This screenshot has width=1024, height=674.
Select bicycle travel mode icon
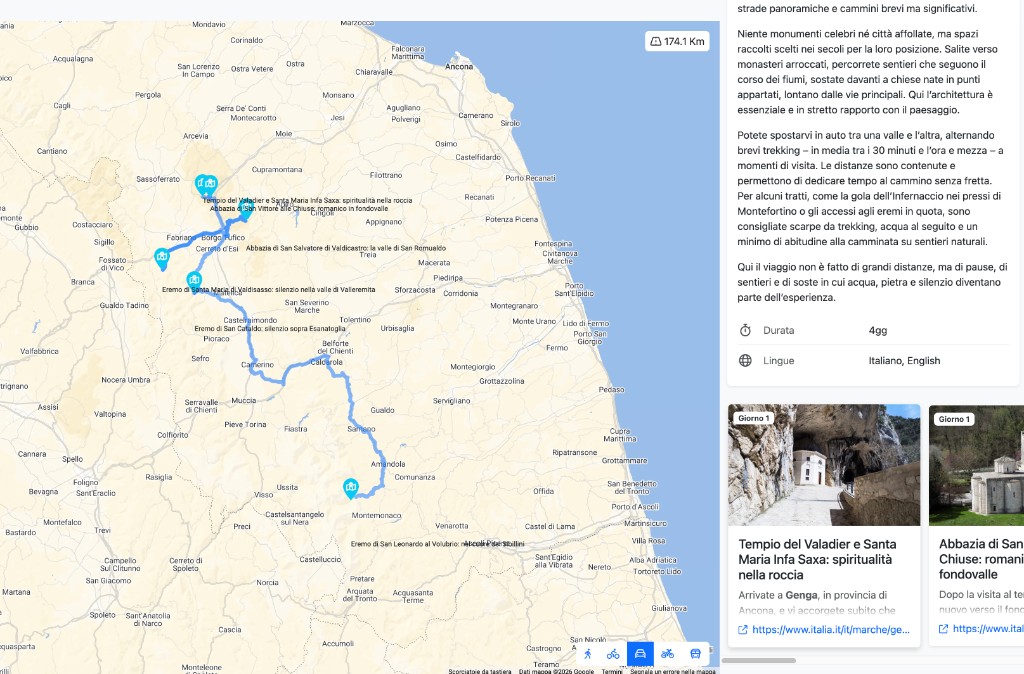click(613, 654)
